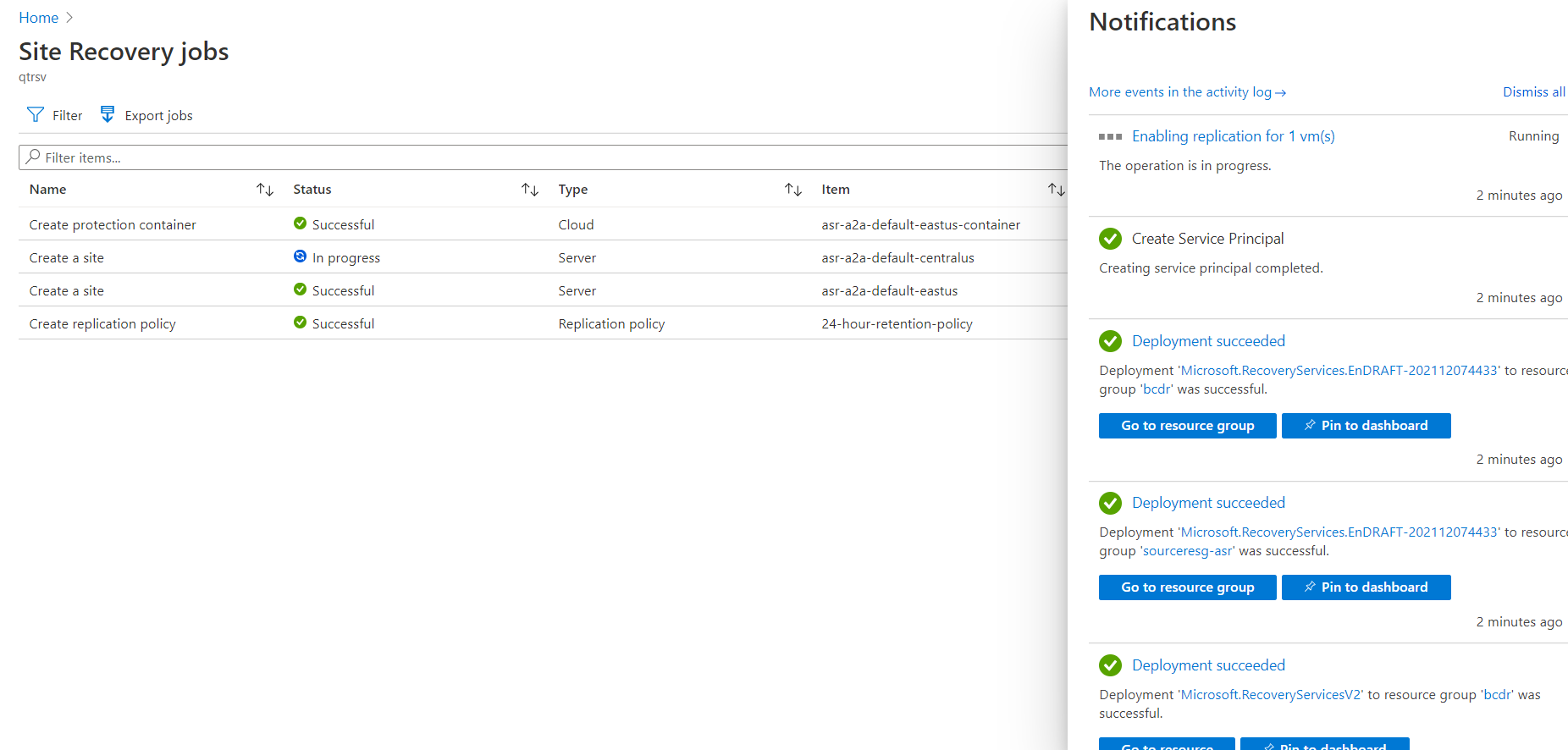This screenshot has width=1568, height=750.
Task: Dismiss all notifications
Action: (1534, 92)
